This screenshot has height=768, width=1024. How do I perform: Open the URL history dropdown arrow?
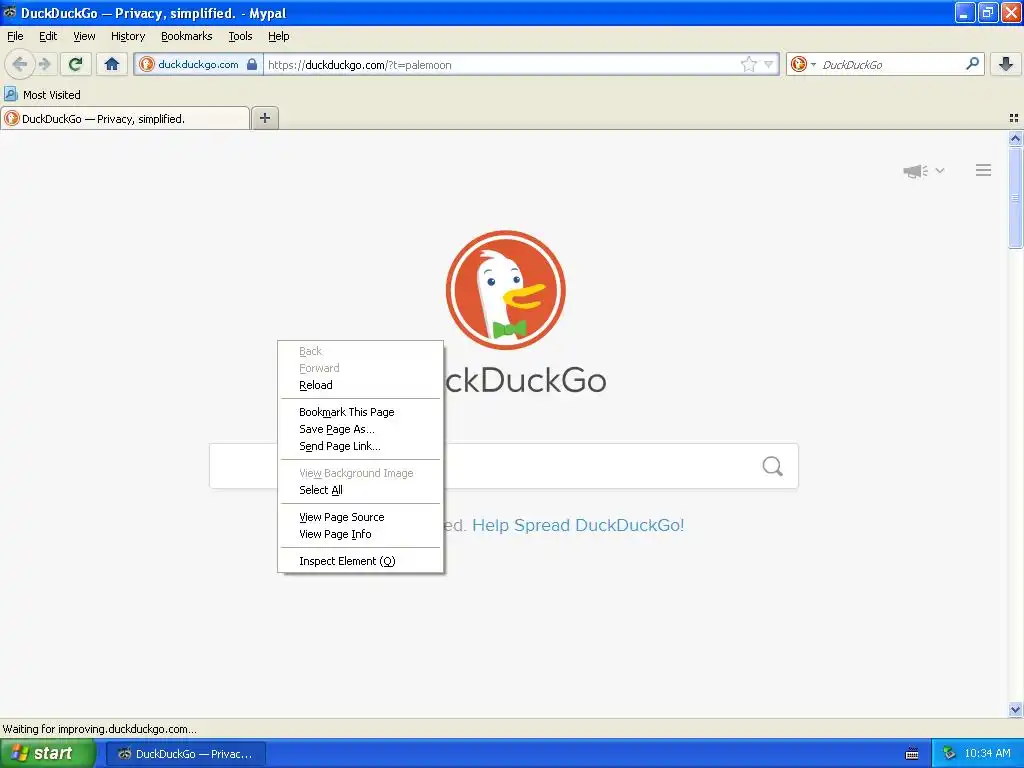(x=769, y=64)
